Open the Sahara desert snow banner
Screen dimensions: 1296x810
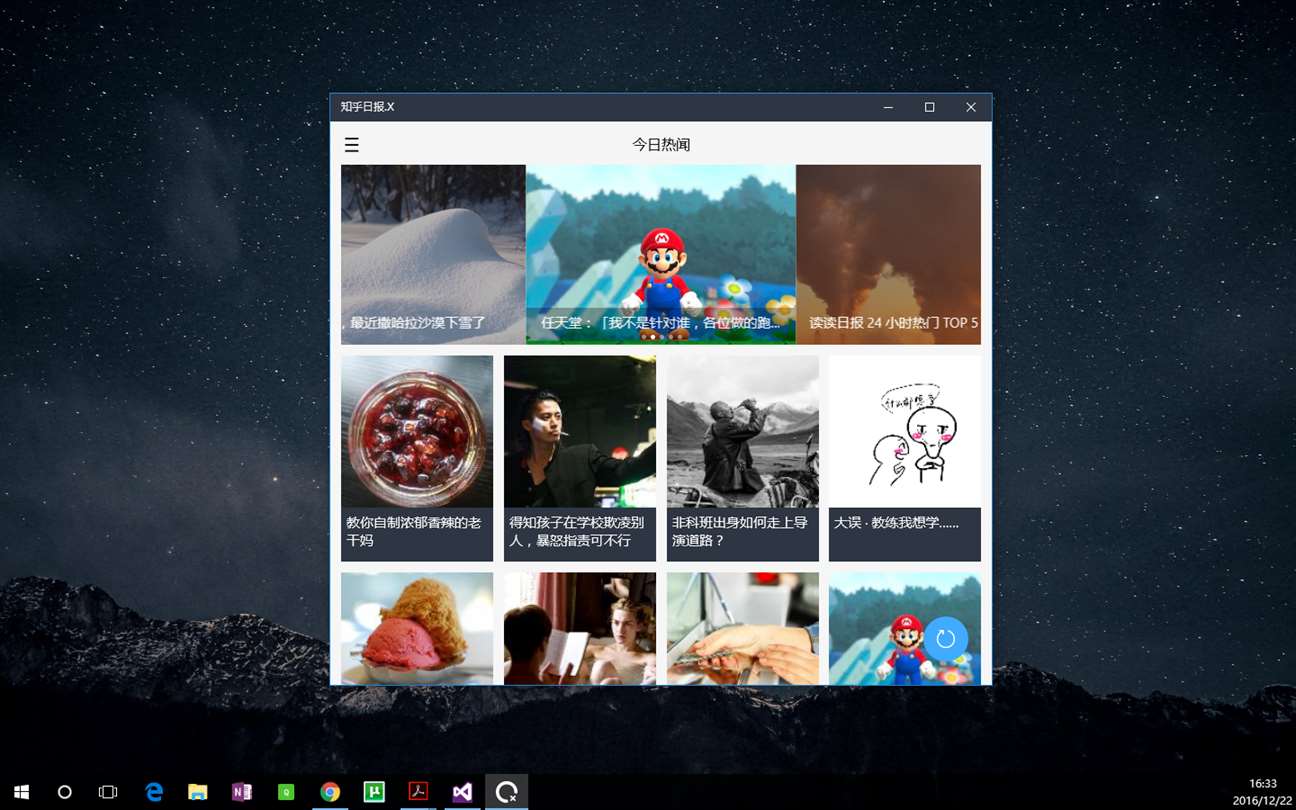point(433,254)
